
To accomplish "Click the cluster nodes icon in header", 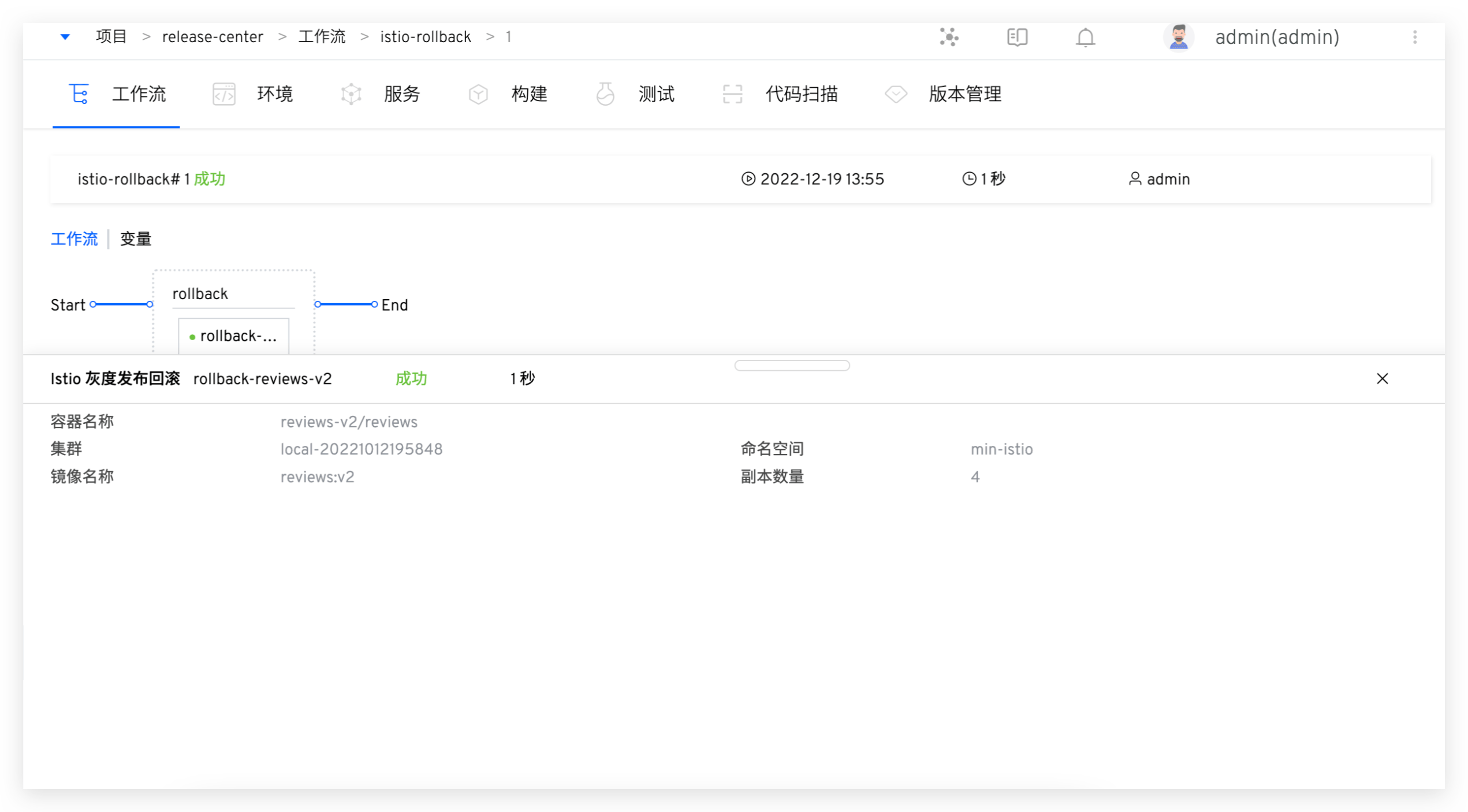I will [x=949, y=38].
